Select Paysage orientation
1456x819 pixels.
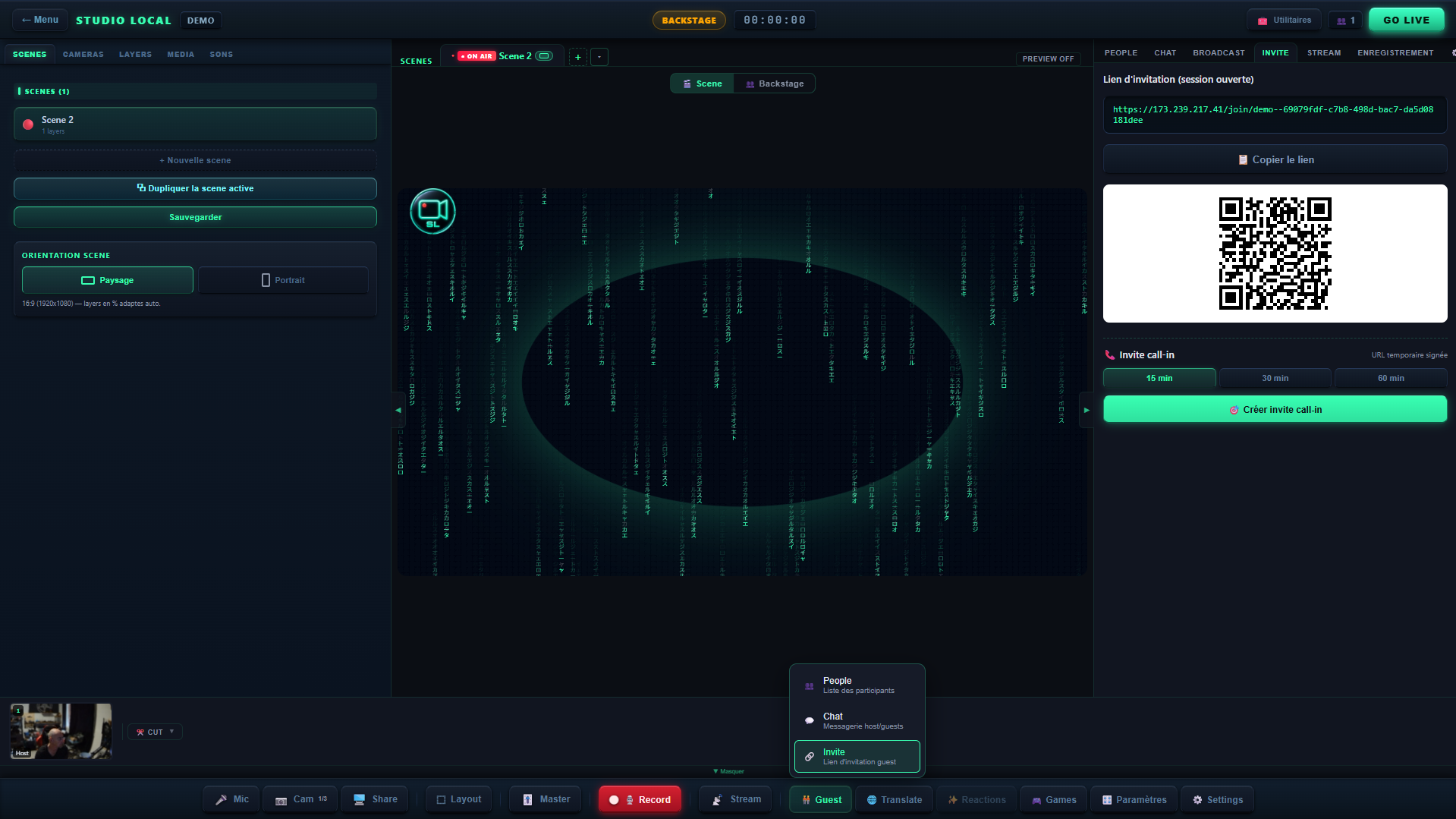tap(108, 280)
